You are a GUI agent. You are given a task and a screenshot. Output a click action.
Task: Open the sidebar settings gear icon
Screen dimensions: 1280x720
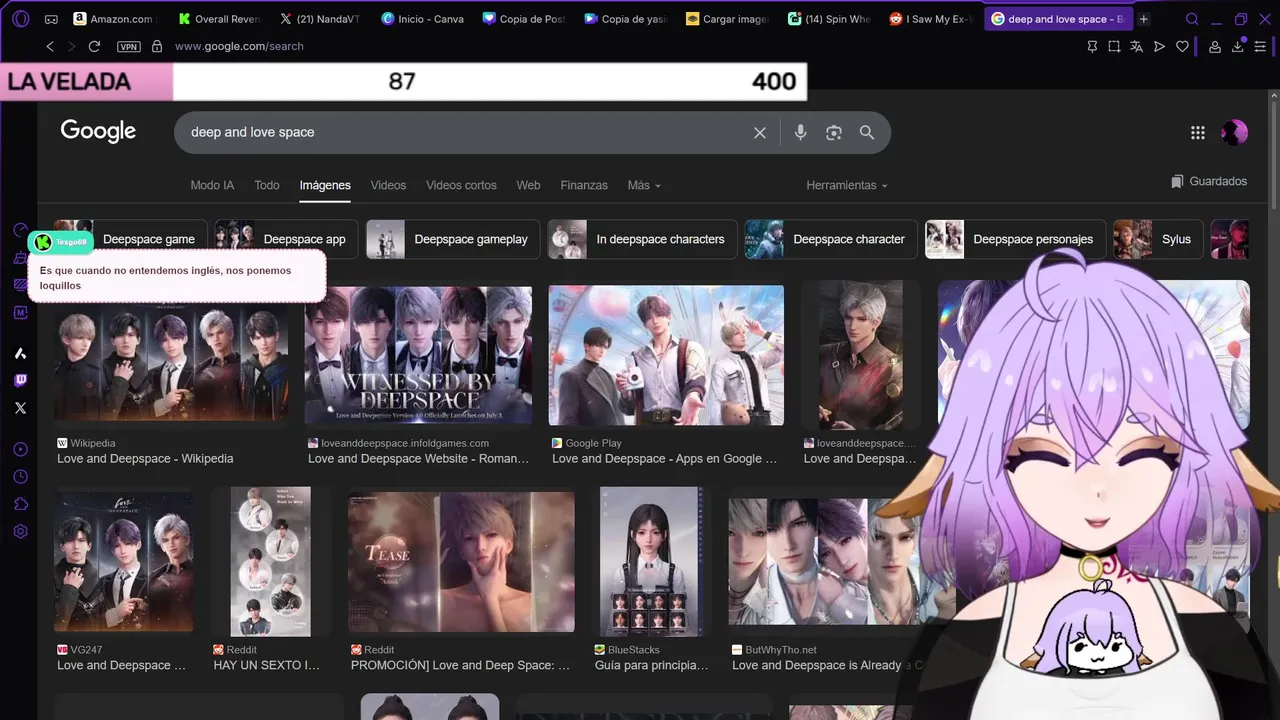click(x=20, y=532)
